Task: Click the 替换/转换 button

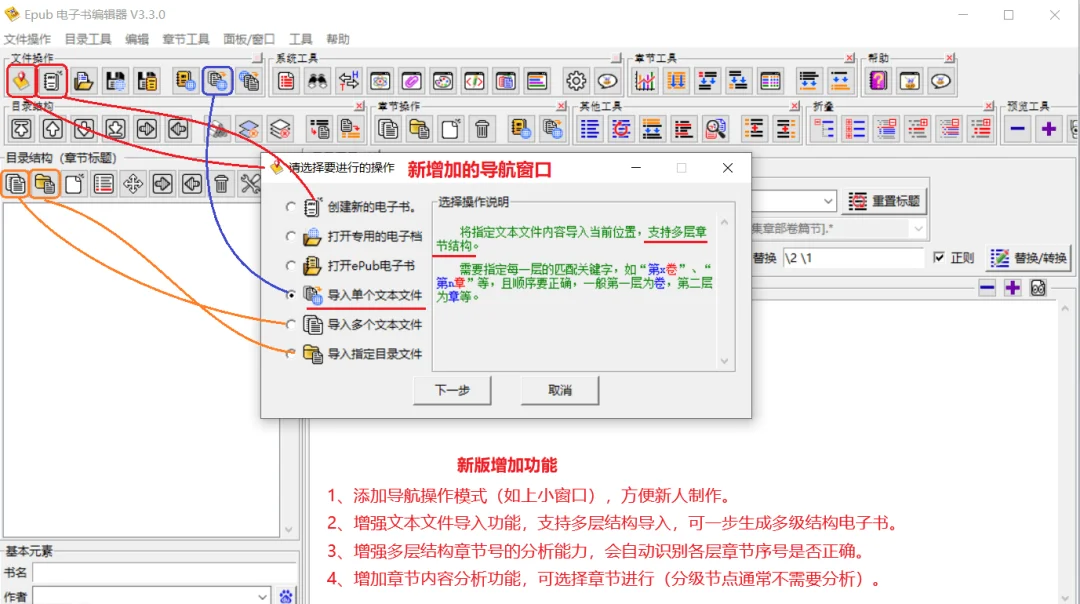Action: click(1029, 258)
